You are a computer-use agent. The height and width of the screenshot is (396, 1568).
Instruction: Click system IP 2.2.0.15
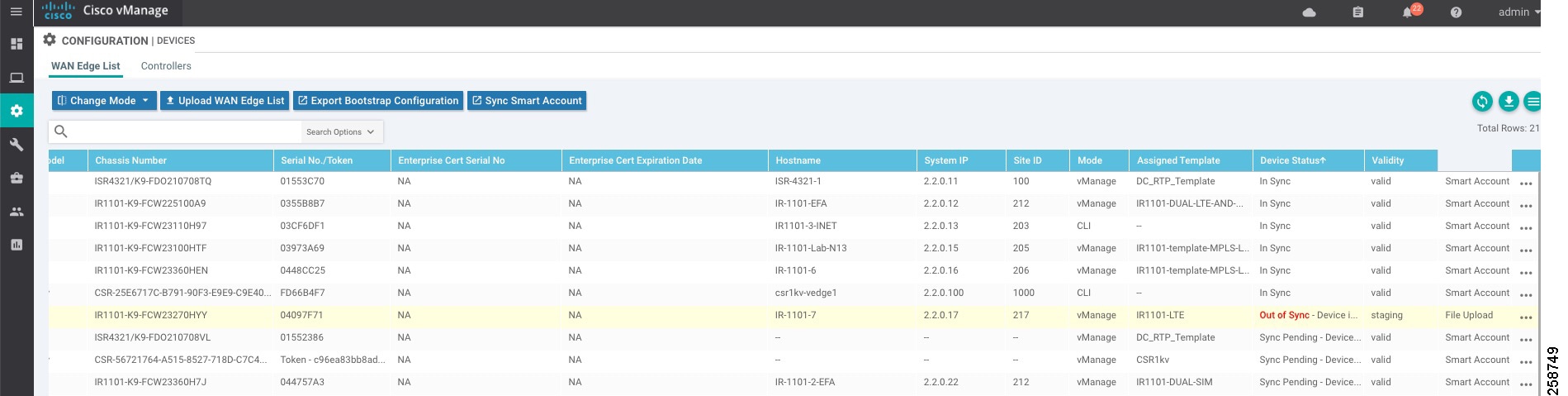941,248
